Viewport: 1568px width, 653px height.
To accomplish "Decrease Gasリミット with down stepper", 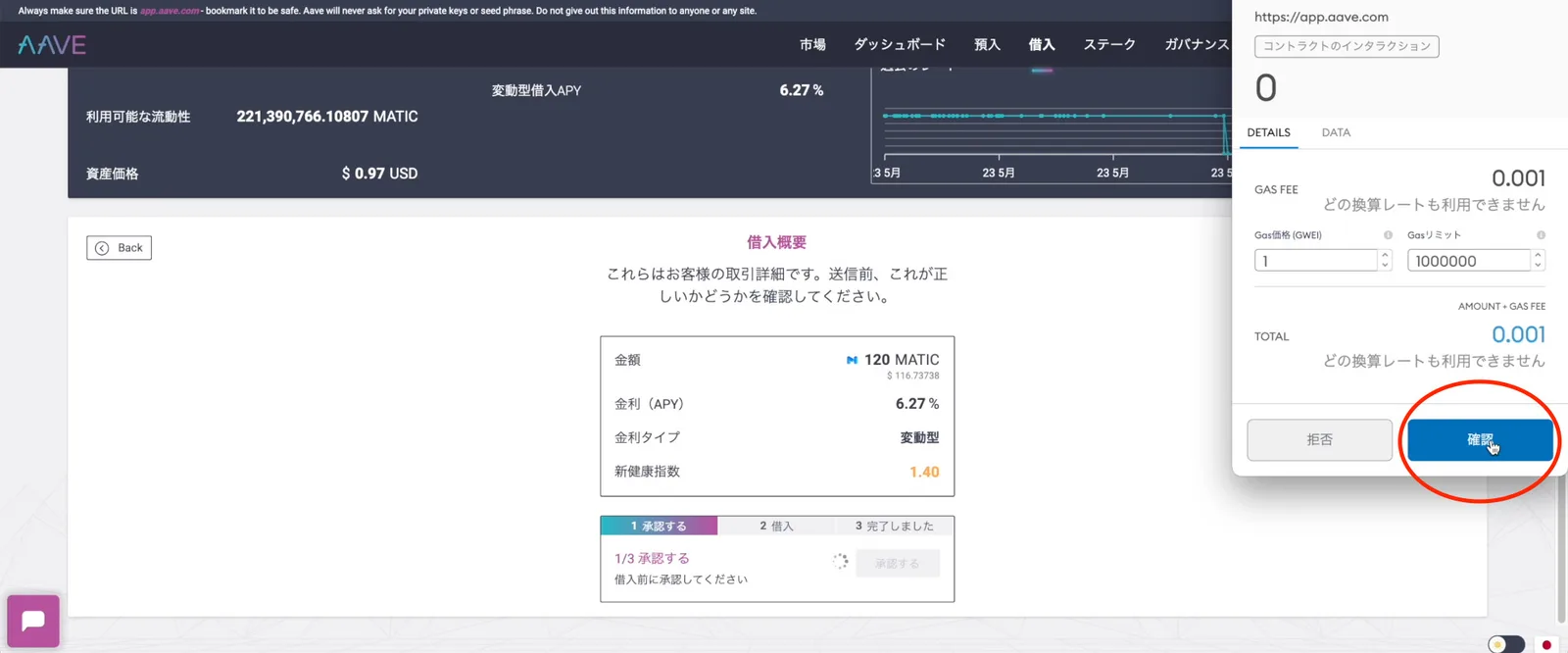I will click(1538, 265).
